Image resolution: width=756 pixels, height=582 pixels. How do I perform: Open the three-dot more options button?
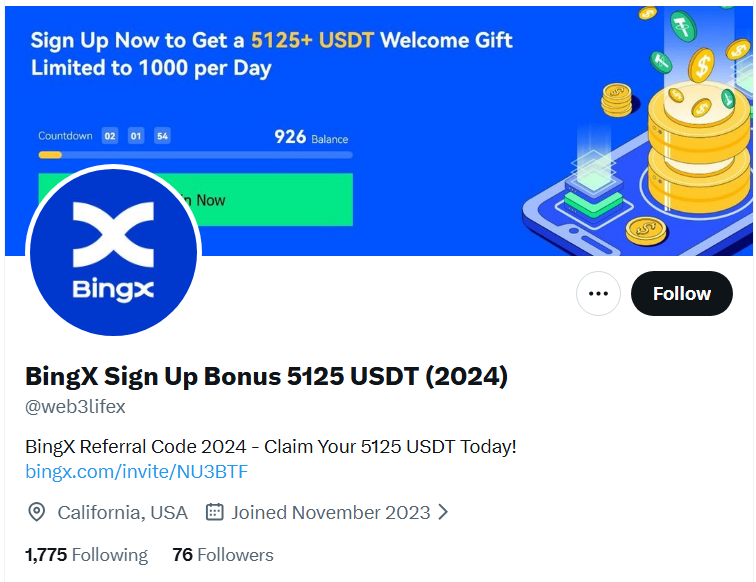(598, 294)
